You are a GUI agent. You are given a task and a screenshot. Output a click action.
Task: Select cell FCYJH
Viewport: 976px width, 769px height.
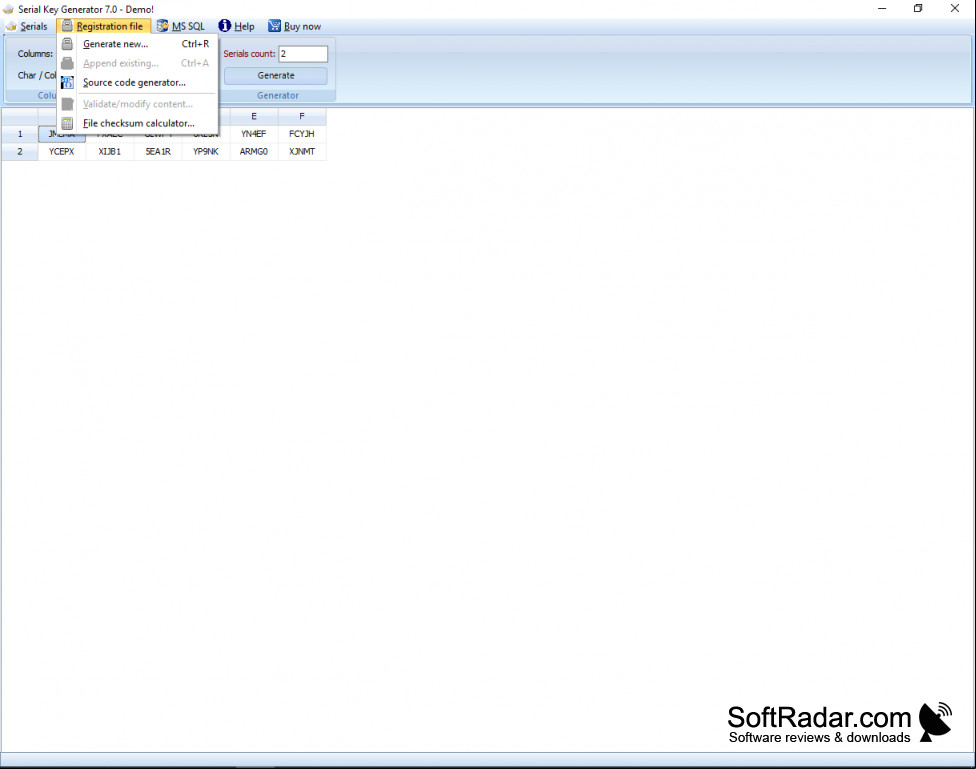click(x=302, y=134)
